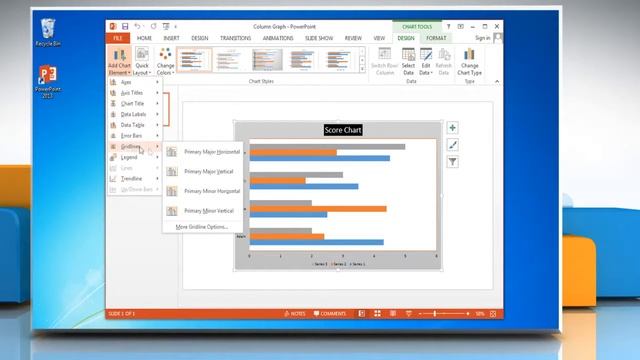Click the Sign in link
This screenshot has width=640, height=360.
482,38
